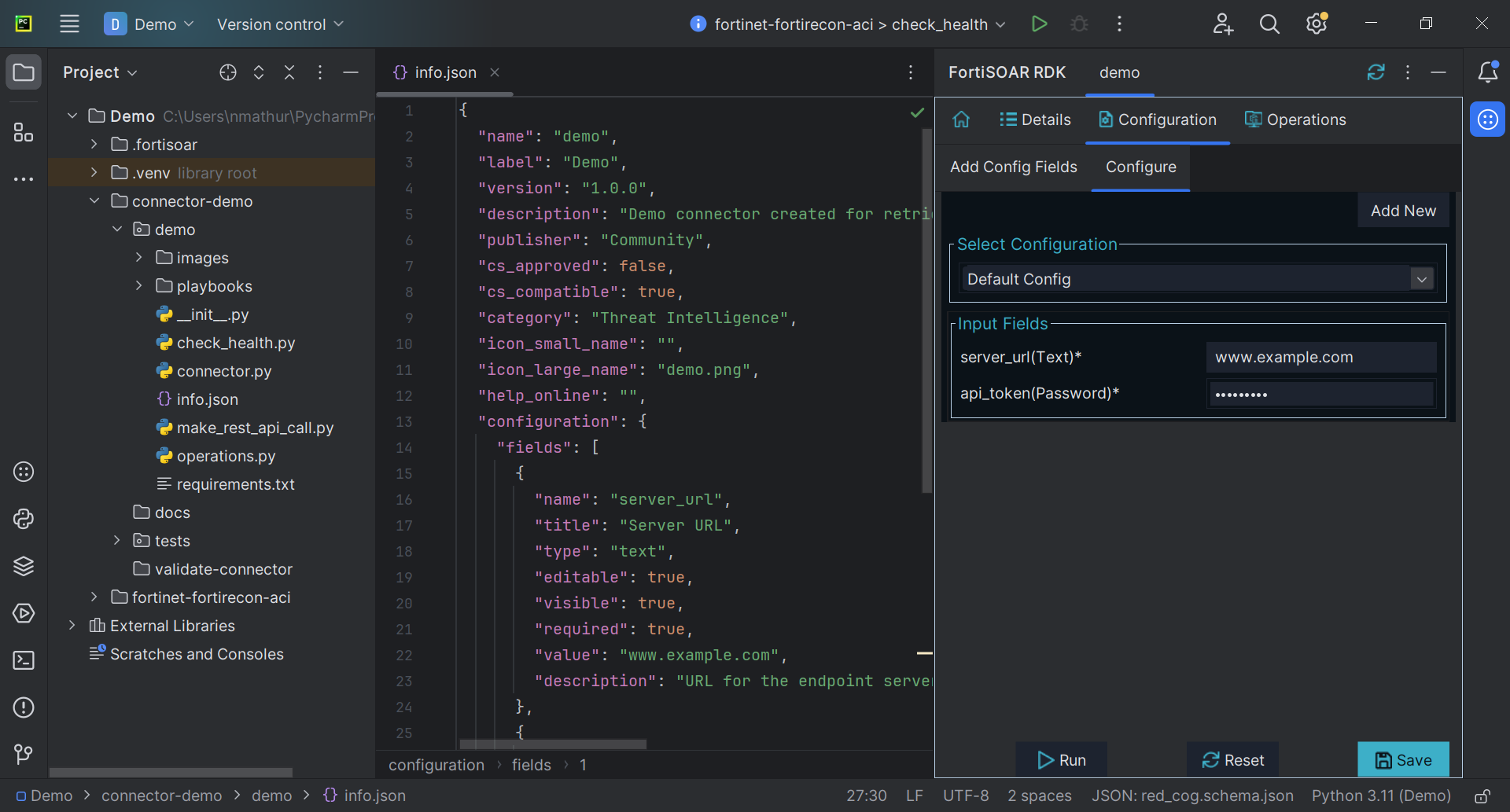Open the Version control dropdown
This screenshot has width=1510, height=812.
(280, 24)
